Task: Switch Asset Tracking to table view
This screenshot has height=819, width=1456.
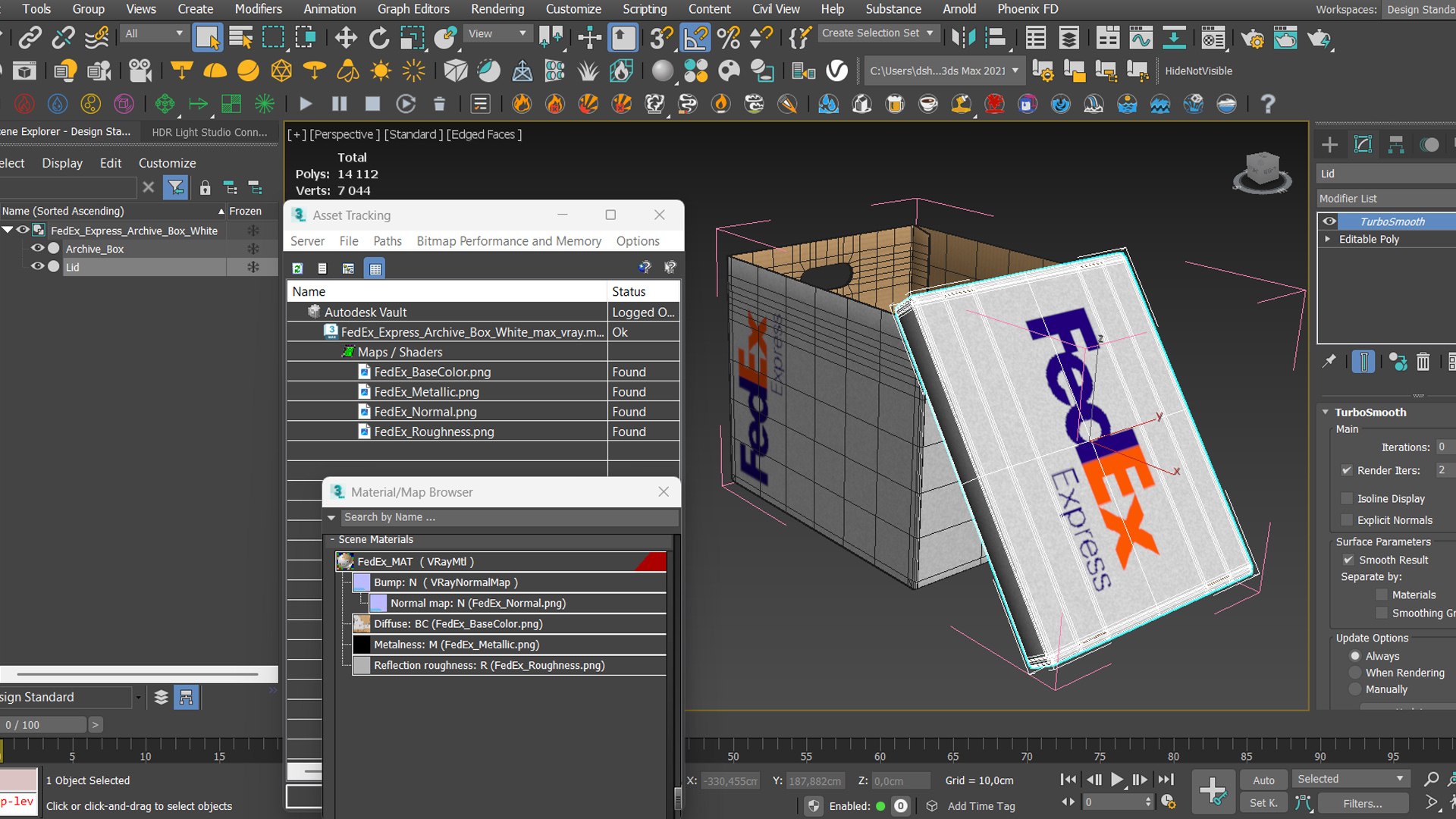Action: click(x=375, y=268)
